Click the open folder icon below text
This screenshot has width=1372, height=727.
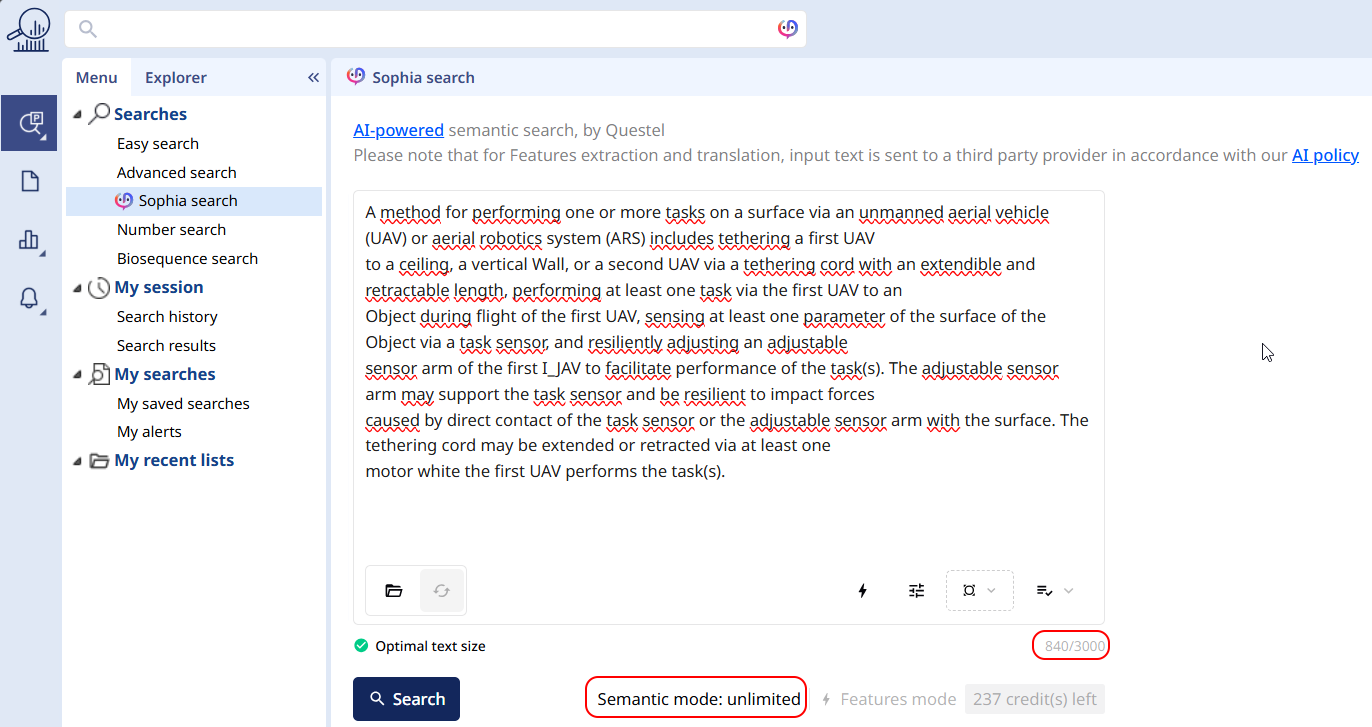click(394, 591)
